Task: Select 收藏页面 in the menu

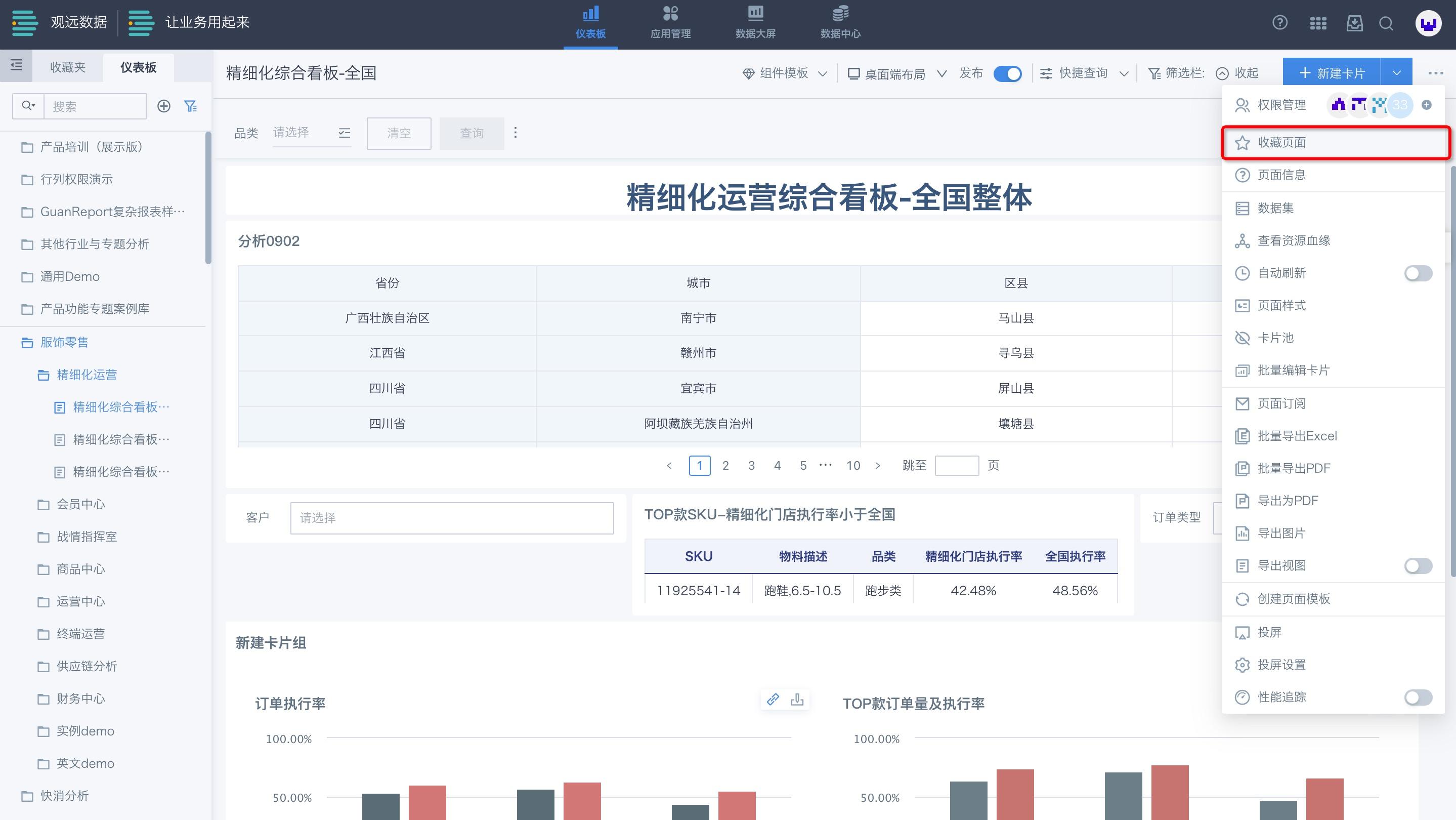Action: 1335,143
